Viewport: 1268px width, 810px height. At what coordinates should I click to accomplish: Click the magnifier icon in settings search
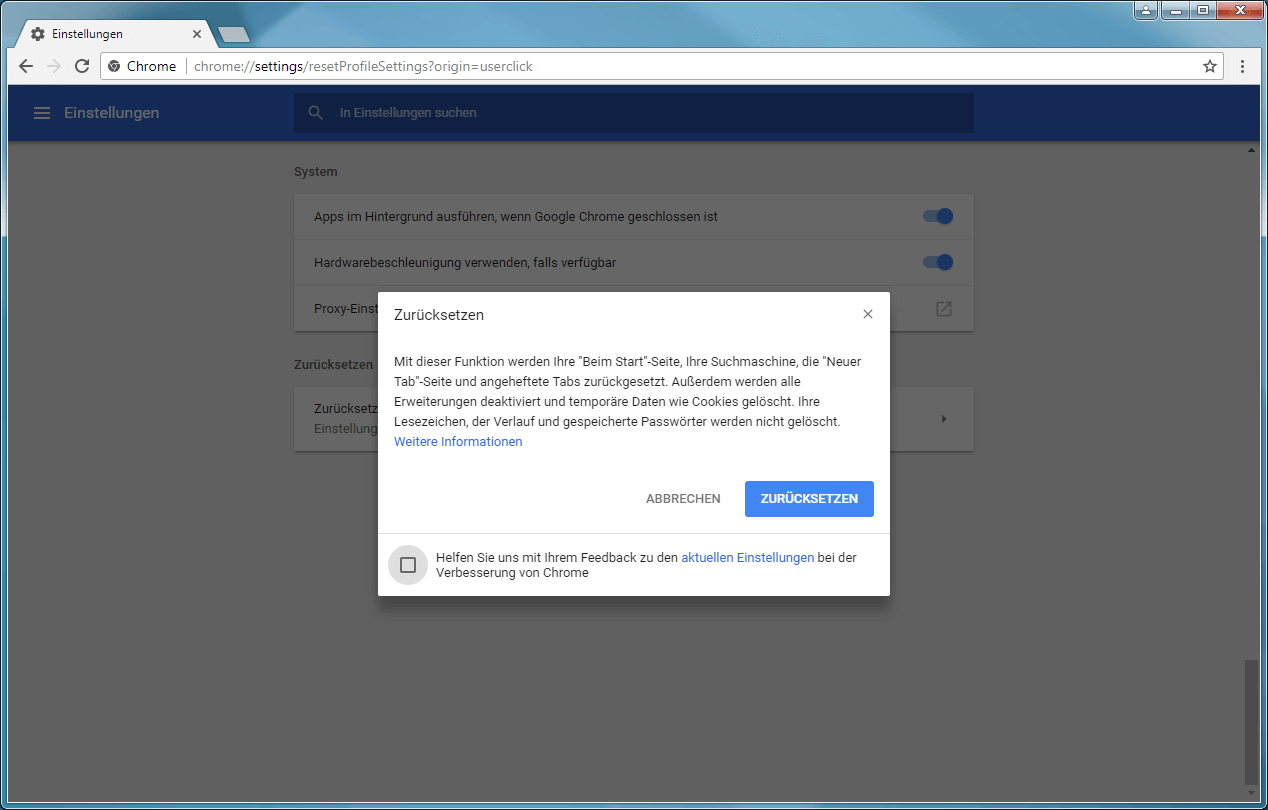(x=316, y=113)
